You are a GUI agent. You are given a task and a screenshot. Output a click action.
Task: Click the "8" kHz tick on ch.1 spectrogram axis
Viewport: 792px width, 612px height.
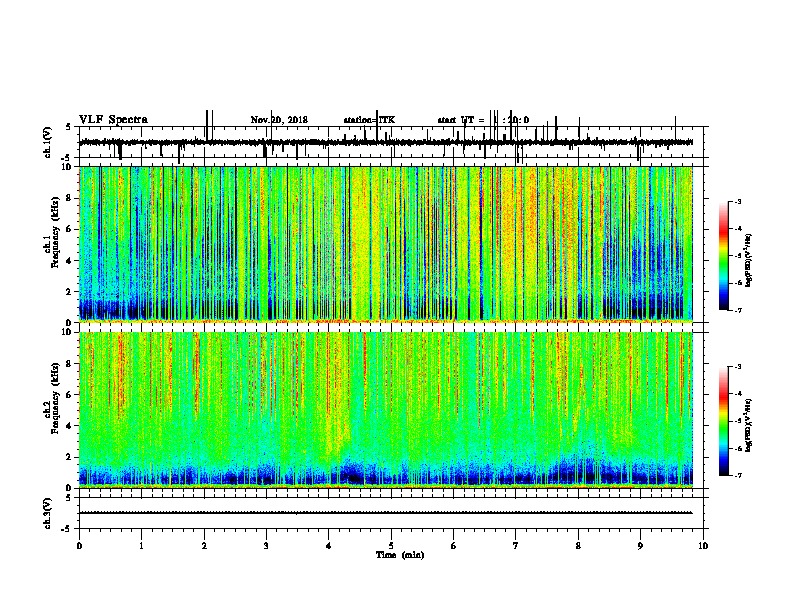click(70, 198)
